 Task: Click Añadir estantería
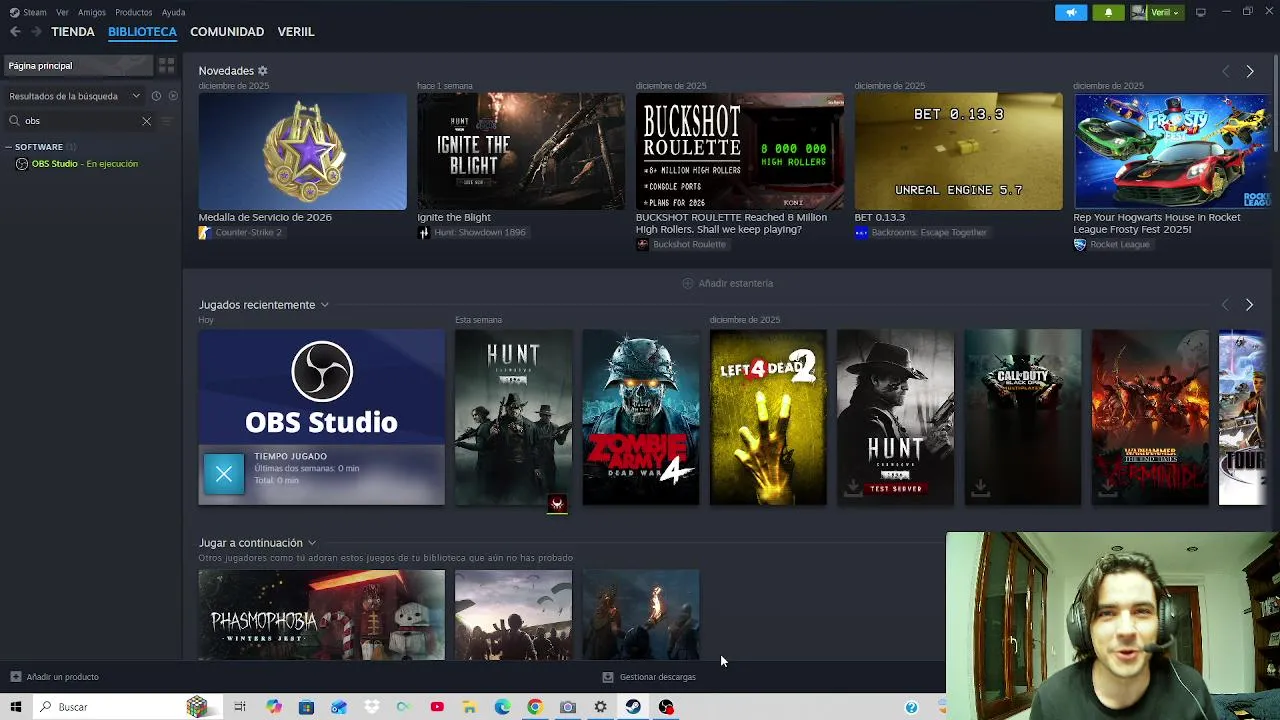(727, 284)
